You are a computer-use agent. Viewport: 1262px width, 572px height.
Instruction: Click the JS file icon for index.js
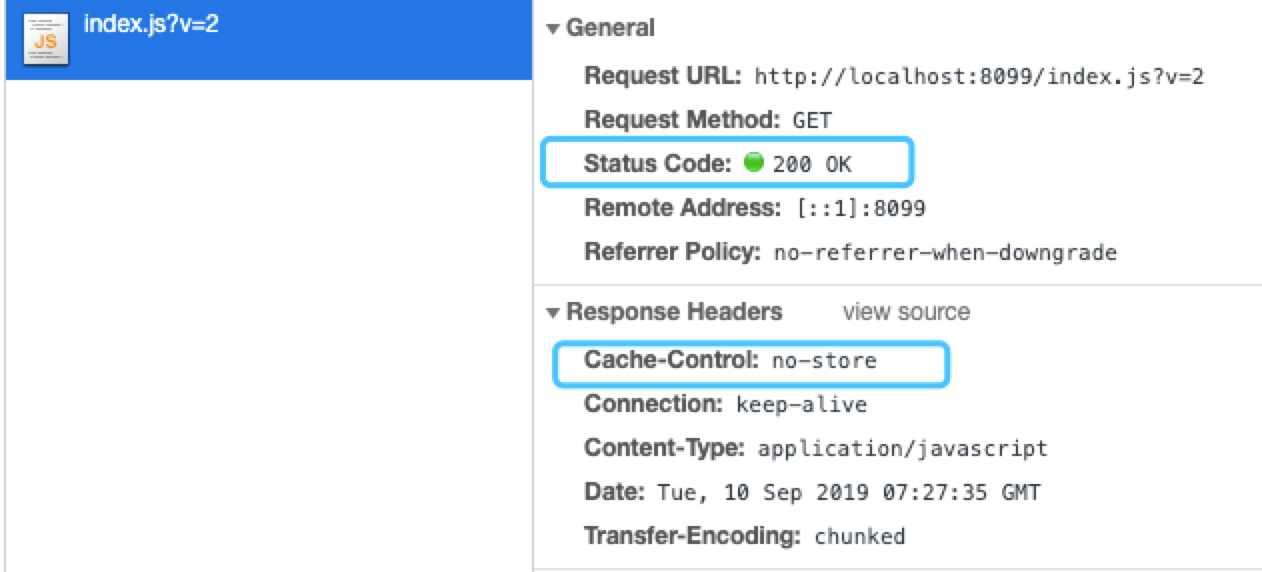coord(45,39)
